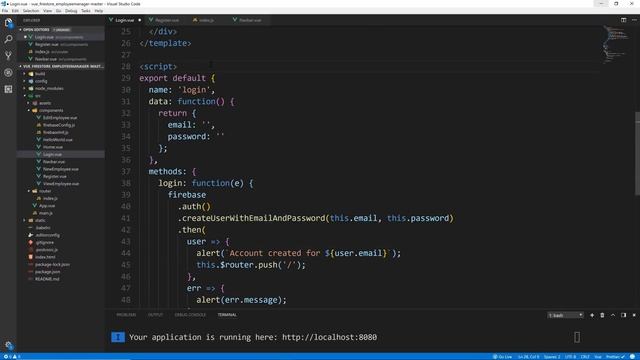This screenshot has height=360, width=640.
Task: Open the Search view icon
Action: tap(8, 39)
